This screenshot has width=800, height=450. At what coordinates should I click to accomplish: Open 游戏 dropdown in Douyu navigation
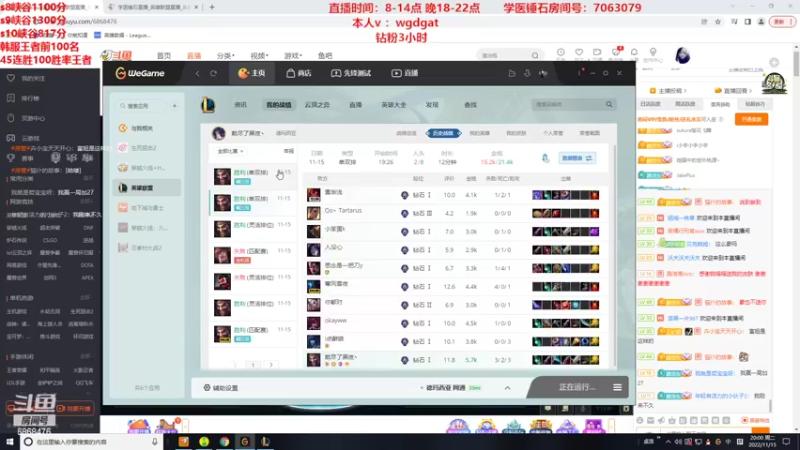click(293, 56)
